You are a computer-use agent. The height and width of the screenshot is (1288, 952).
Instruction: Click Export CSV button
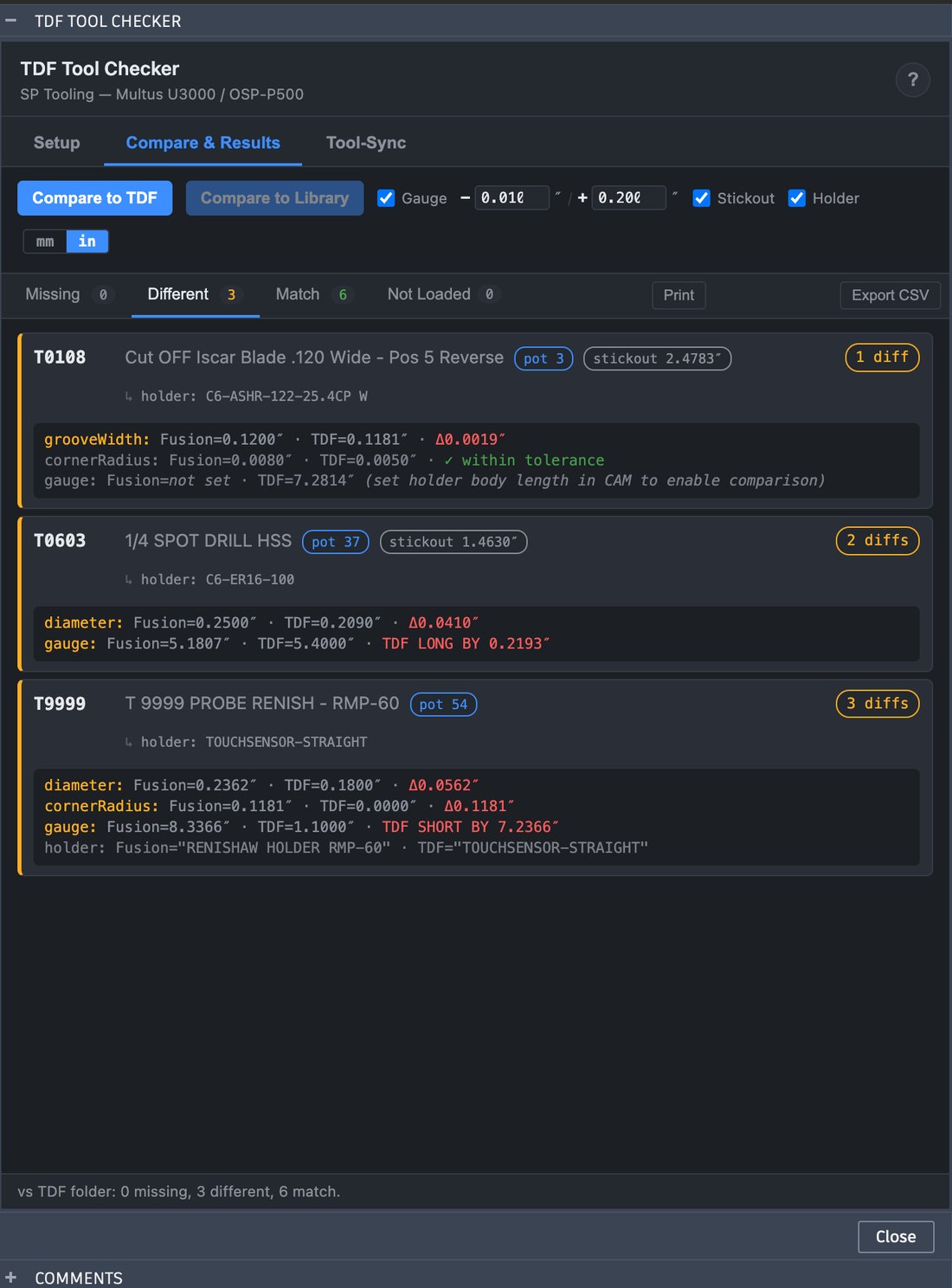click(890, 295)
